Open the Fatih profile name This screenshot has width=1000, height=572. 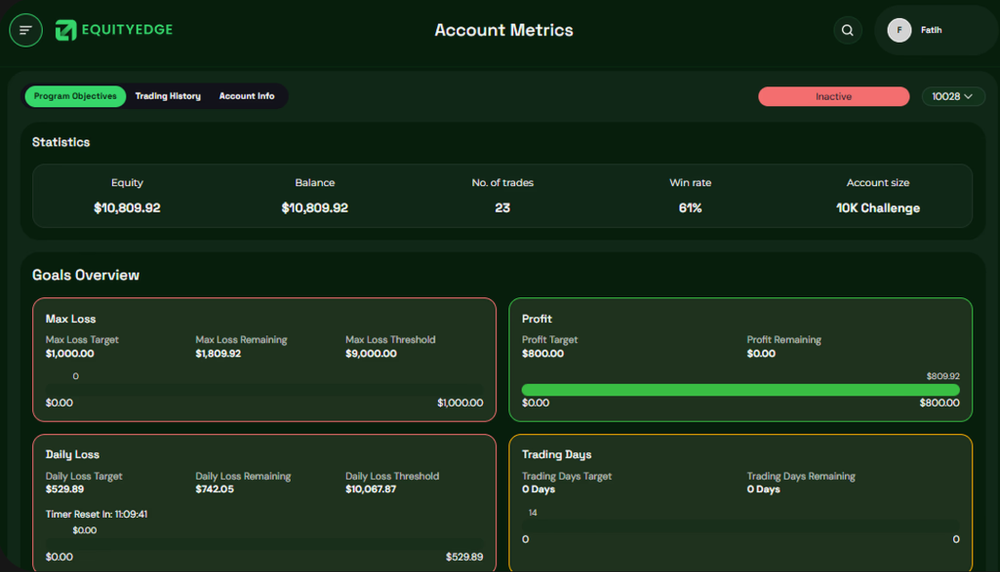pos(931,30)
